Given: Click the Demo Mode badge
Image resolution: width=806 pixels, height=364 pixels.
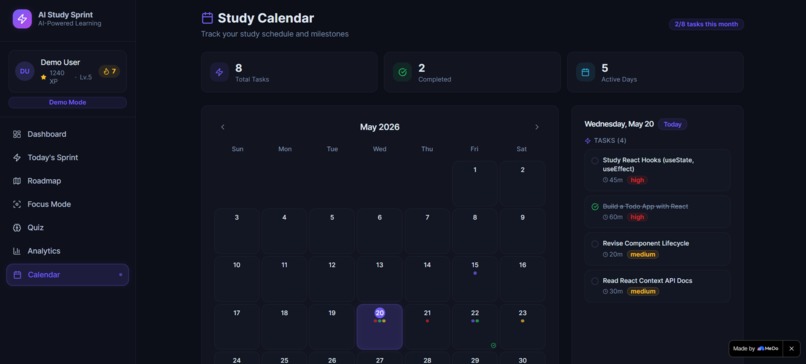Looking at the screenshot, I should (67, 102).
